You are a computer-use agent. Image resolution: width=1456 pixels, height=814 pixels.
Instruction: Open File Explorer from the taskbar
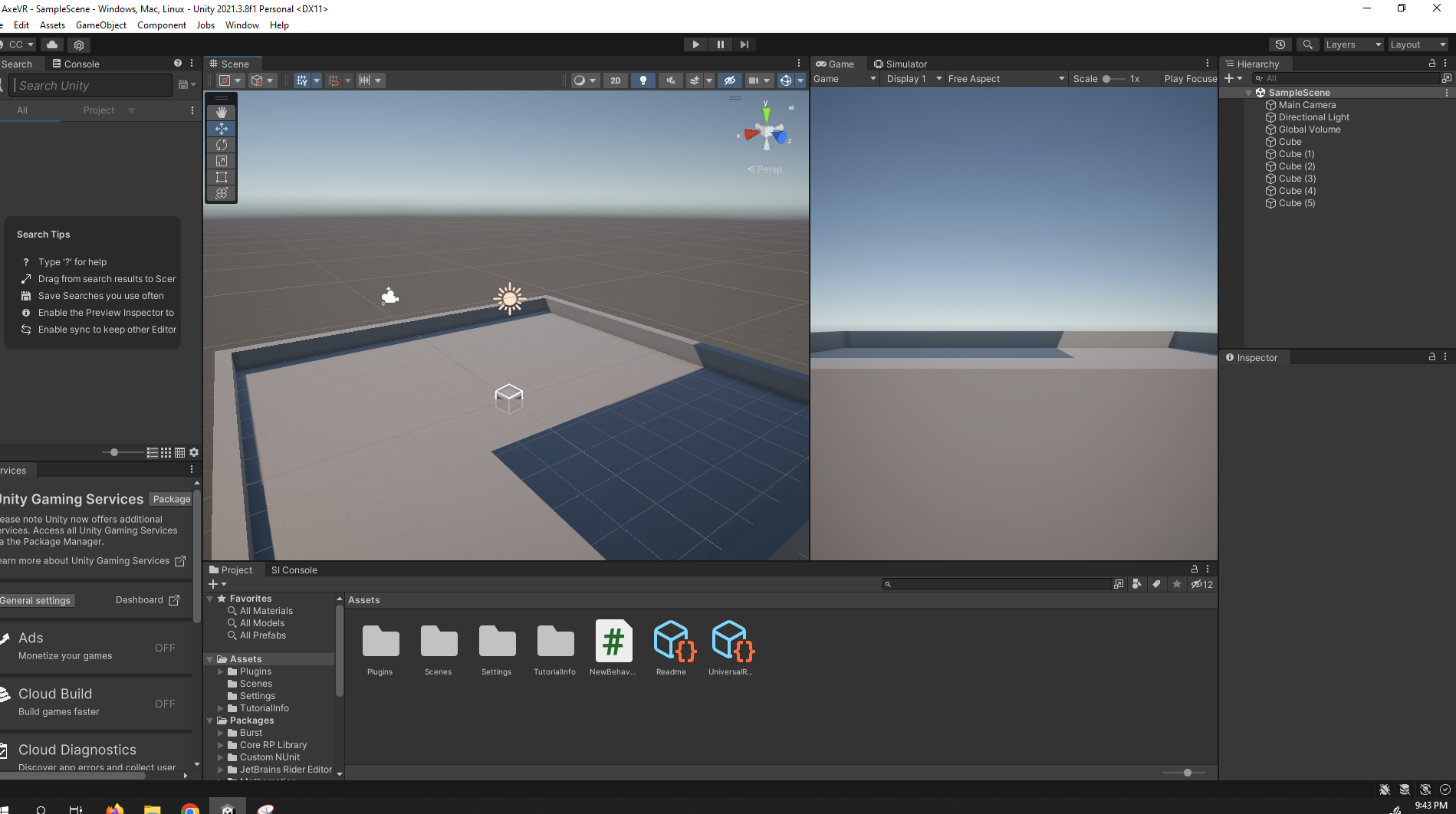pos(152,809)
